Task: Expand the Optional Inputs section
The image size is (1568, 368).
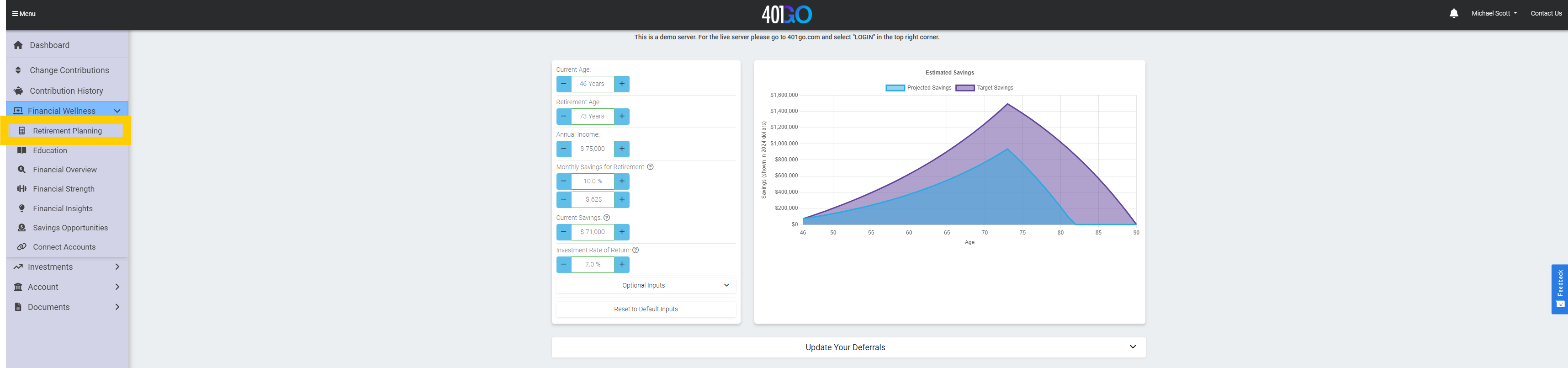Action: coord(645,285)
